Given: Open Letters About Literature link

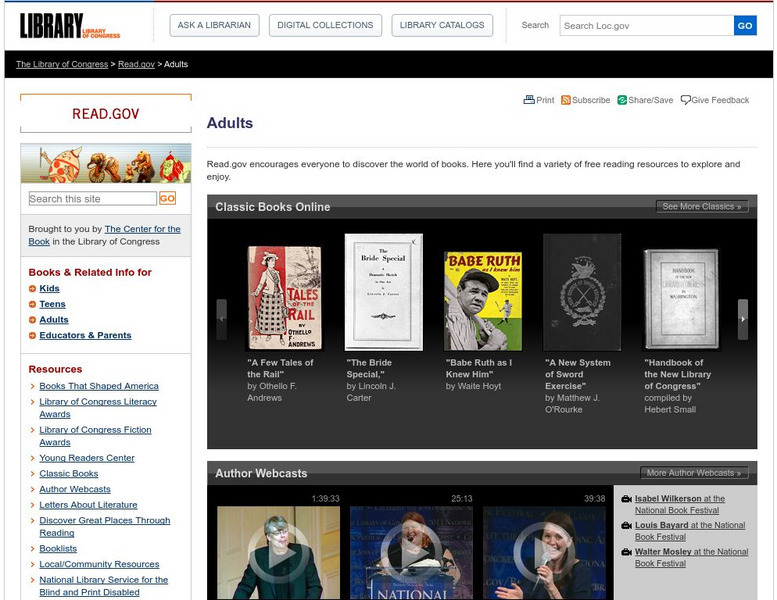Looking at the screenshot, I should [88, 505].
